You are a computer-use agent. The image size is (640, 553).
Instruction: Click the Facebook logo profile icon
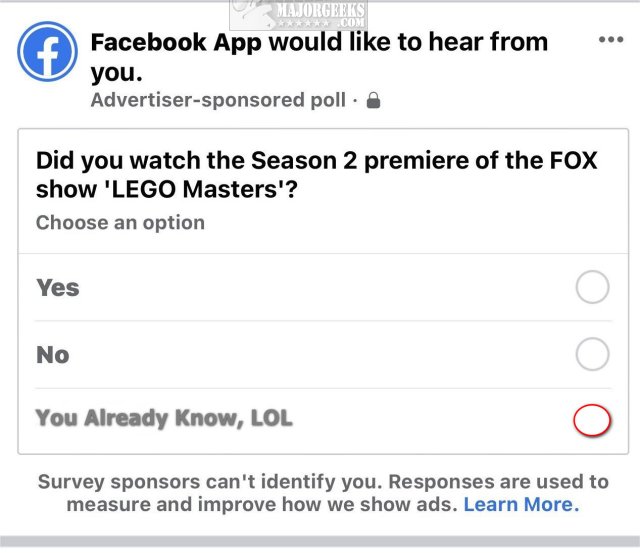click(x=47, y=51)
